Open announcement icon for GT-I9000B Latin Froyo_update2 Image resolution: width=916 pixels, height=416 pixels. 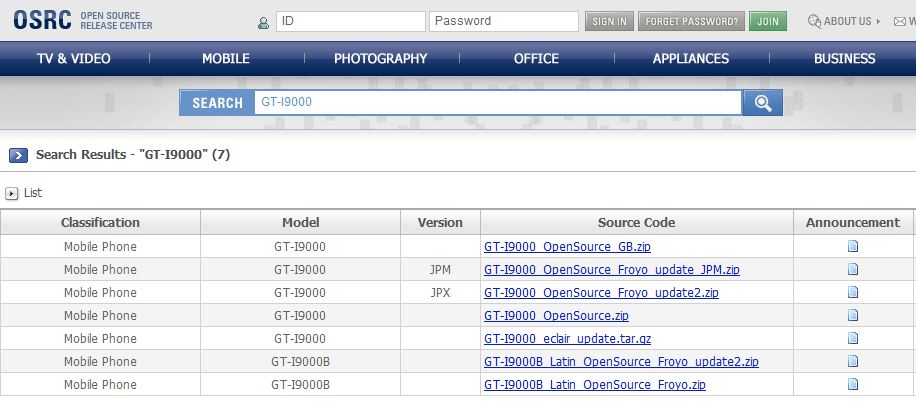pyautogui.click(x=853, y=361)
